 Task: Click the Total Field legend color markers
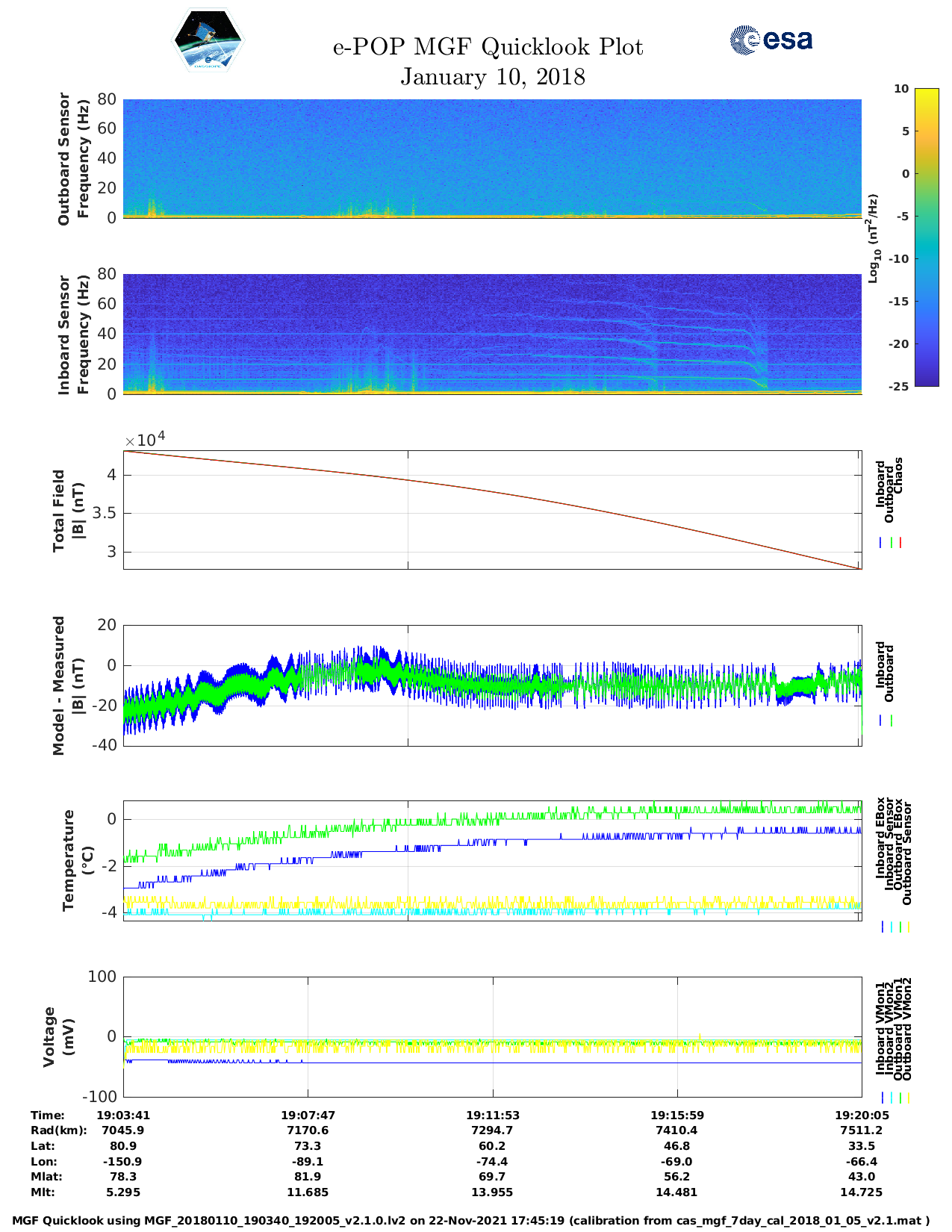[x=891, y=543]
